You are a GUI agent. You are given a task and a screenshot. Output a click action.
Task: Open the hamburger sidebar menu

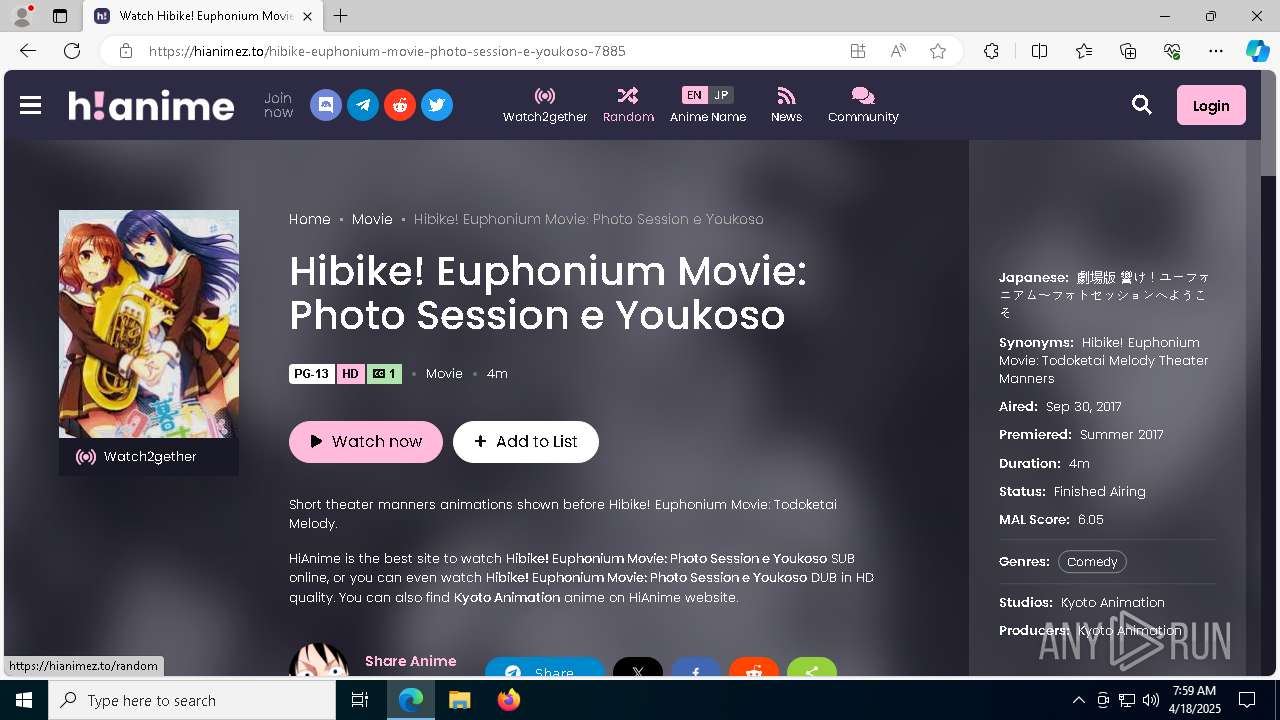(30, 105)
